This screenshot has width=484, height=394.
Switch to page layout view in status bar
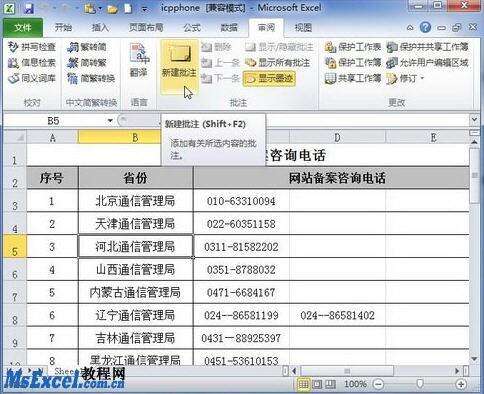pos(317,384)
